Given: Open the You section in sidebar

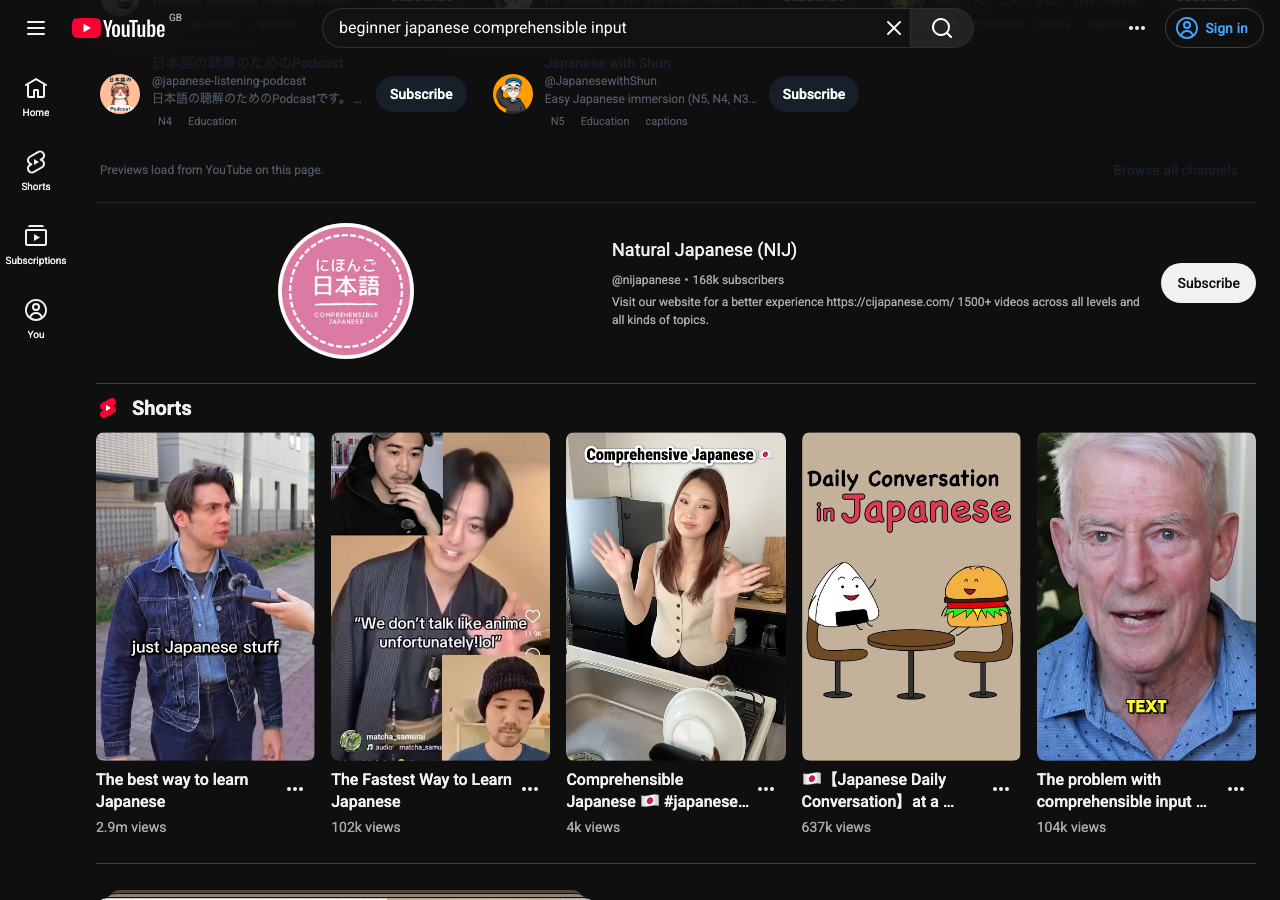Looking at the screenshot, I should (x=36, y=319).
